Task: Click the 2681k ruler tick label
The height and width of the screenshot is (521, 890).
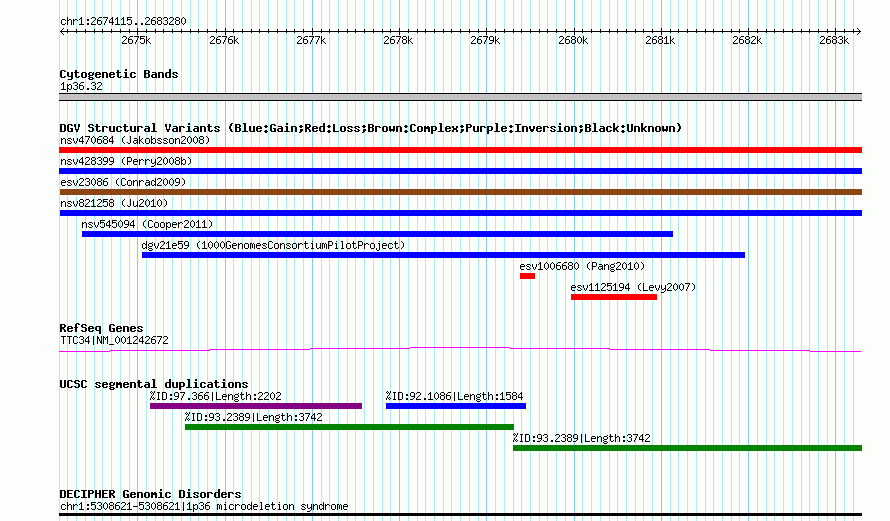Action: point(660,40)
